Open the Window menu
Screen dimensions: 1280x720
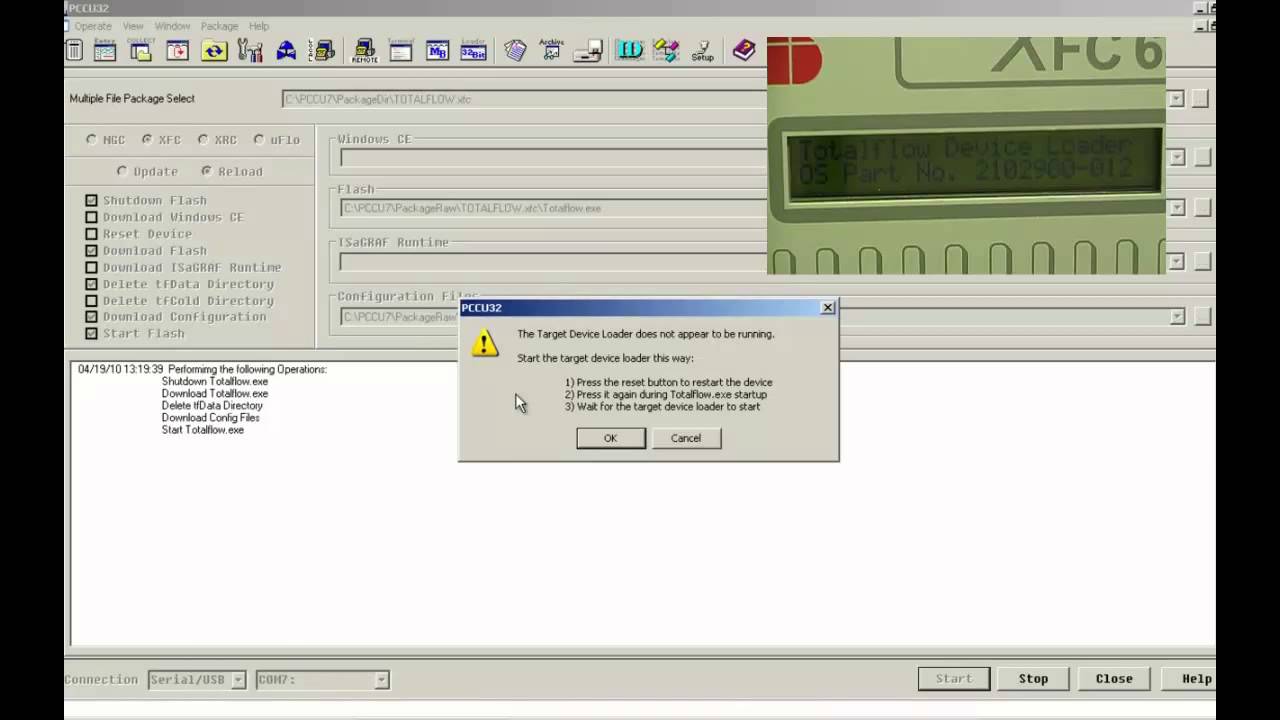(x=172, y=26)
